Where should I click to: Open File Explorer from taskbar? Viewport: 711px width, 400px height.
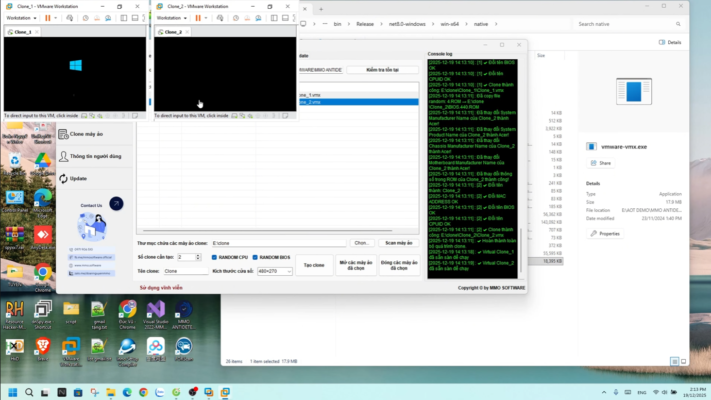111,392
